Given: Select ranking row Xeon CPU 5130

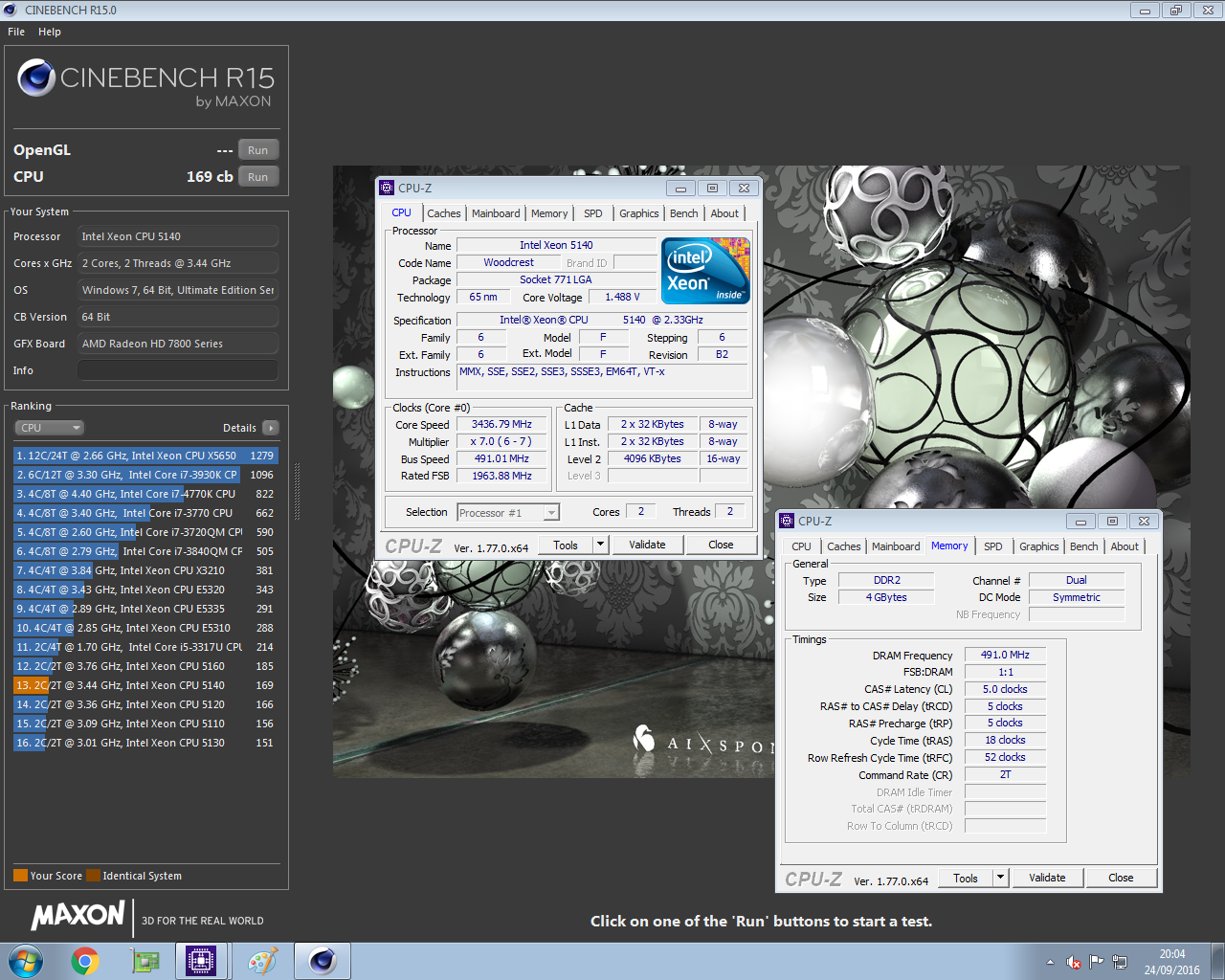Looking at the screenshot, I should click(x=145, y=743).
